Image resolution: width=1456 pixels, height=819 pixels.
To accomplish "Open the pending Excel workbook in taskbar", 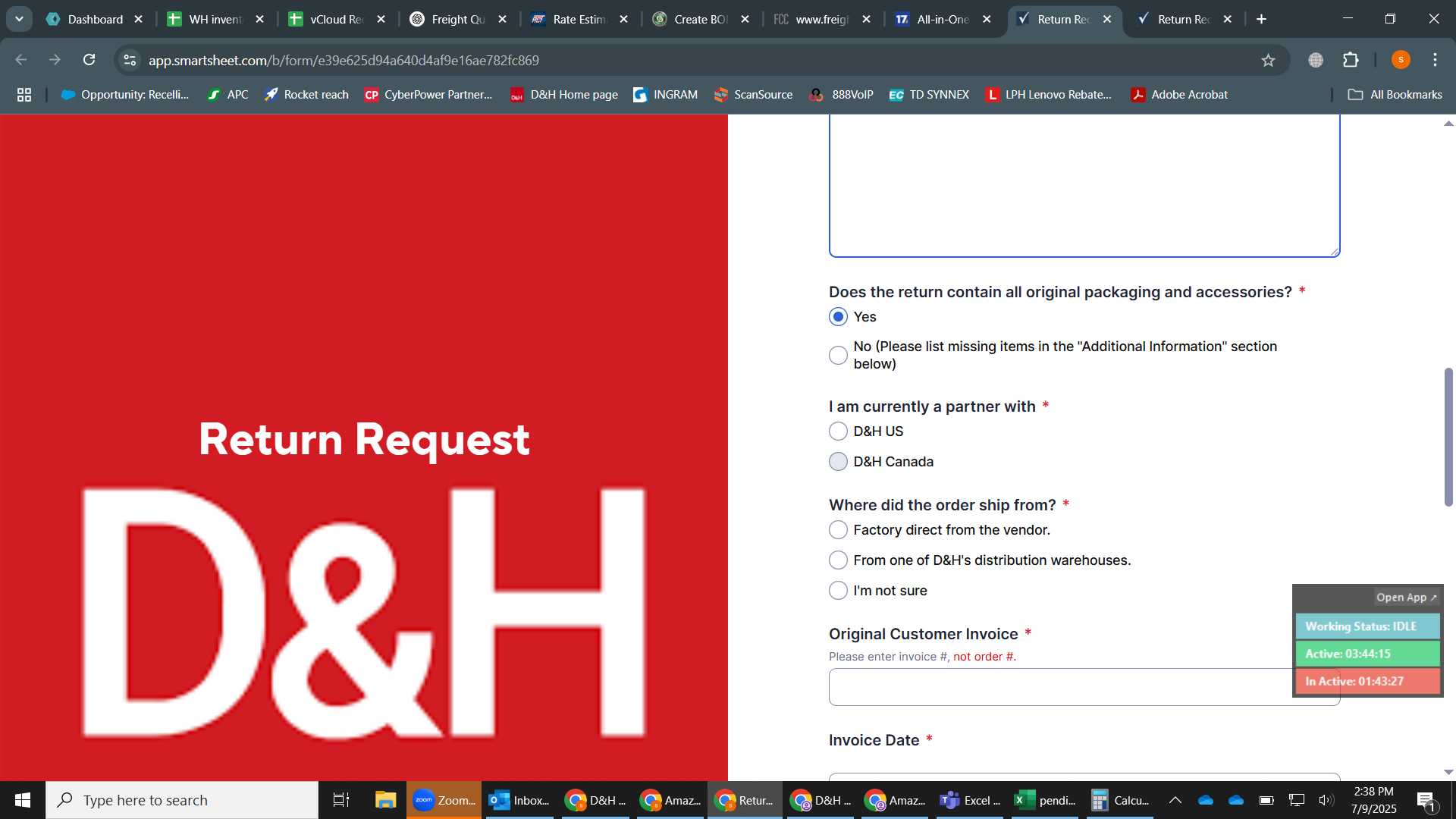I will click(1046, 800).
